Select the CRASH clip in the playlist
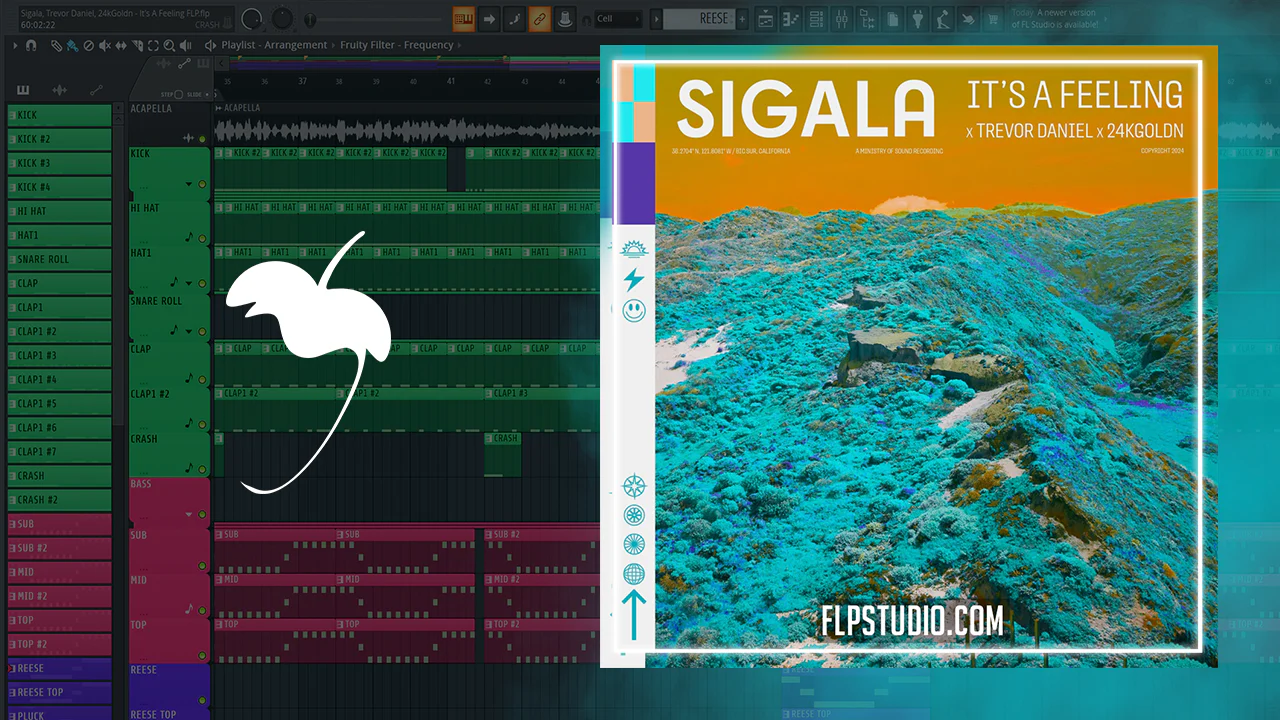The height and width of the screenshot is (720, 1280). pyautogui.click(x=503, y=454)
